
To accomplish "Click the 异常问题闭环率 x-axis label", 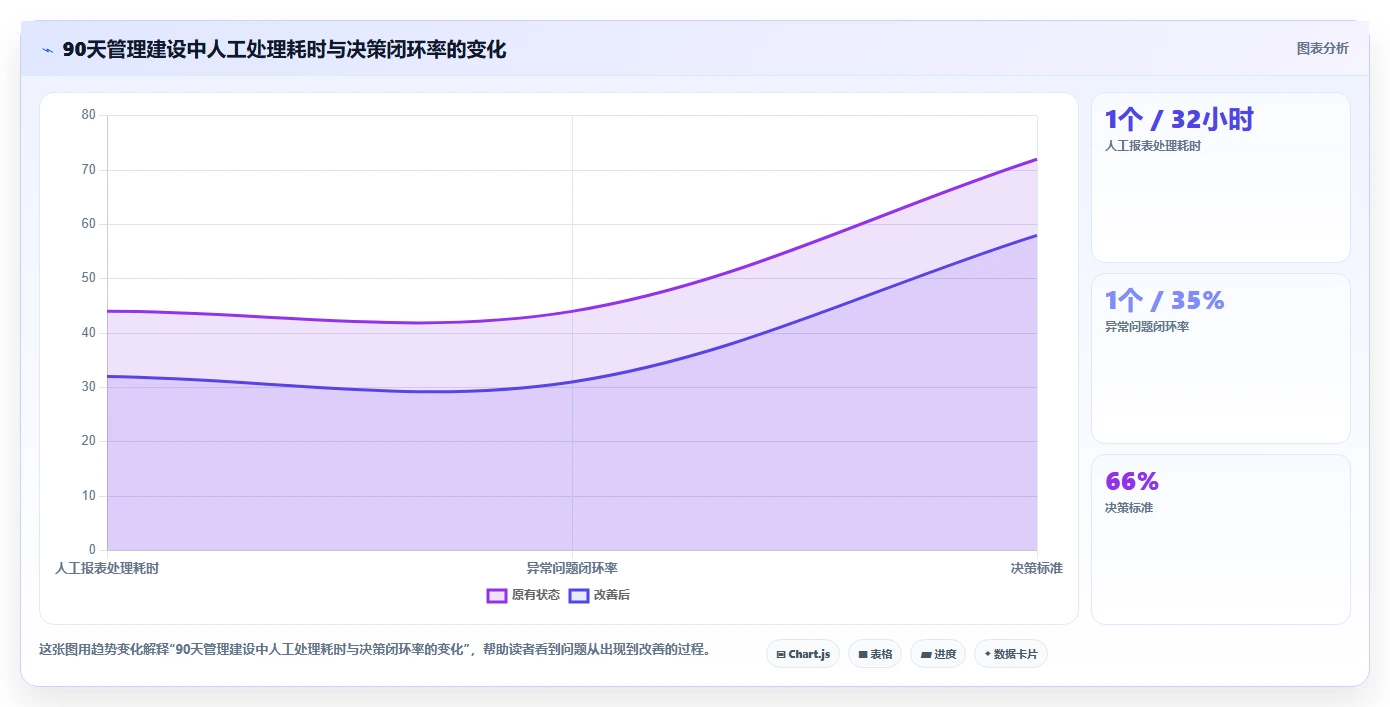I will (x=572, y=568).
